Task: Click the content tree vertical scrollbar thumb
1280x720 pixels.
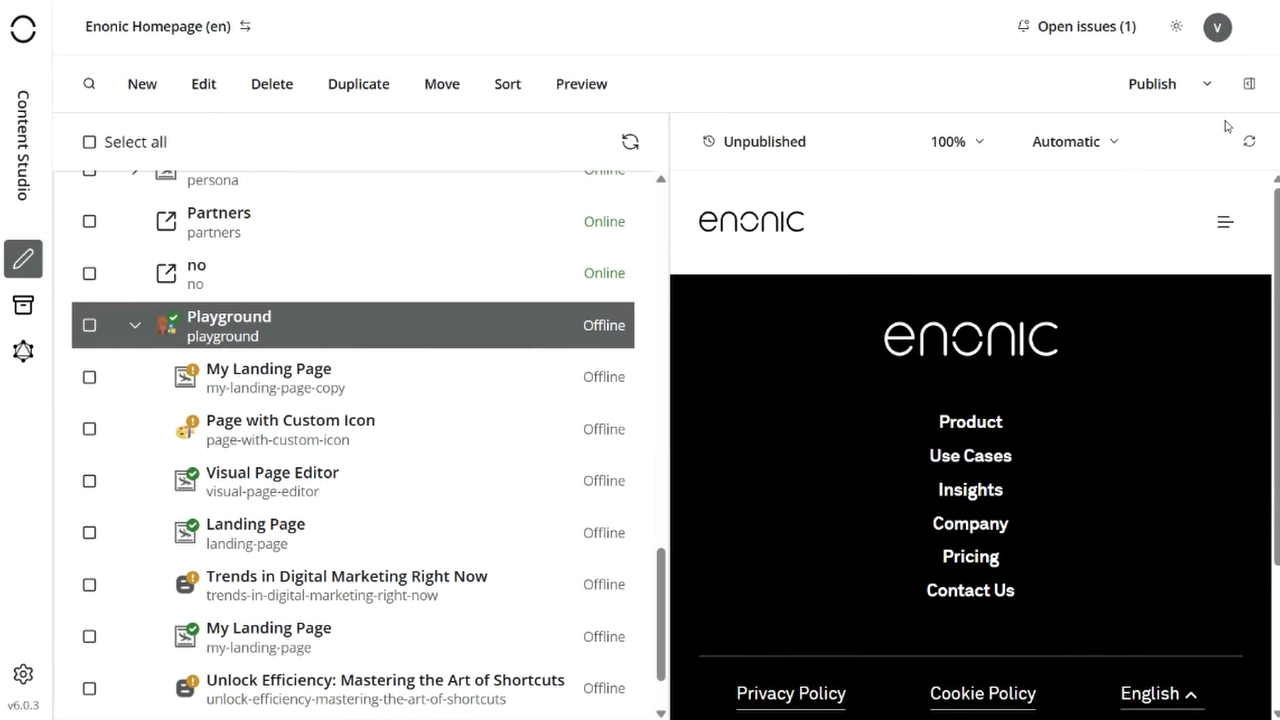Action: pyautogui.click(x=660, y=614)
